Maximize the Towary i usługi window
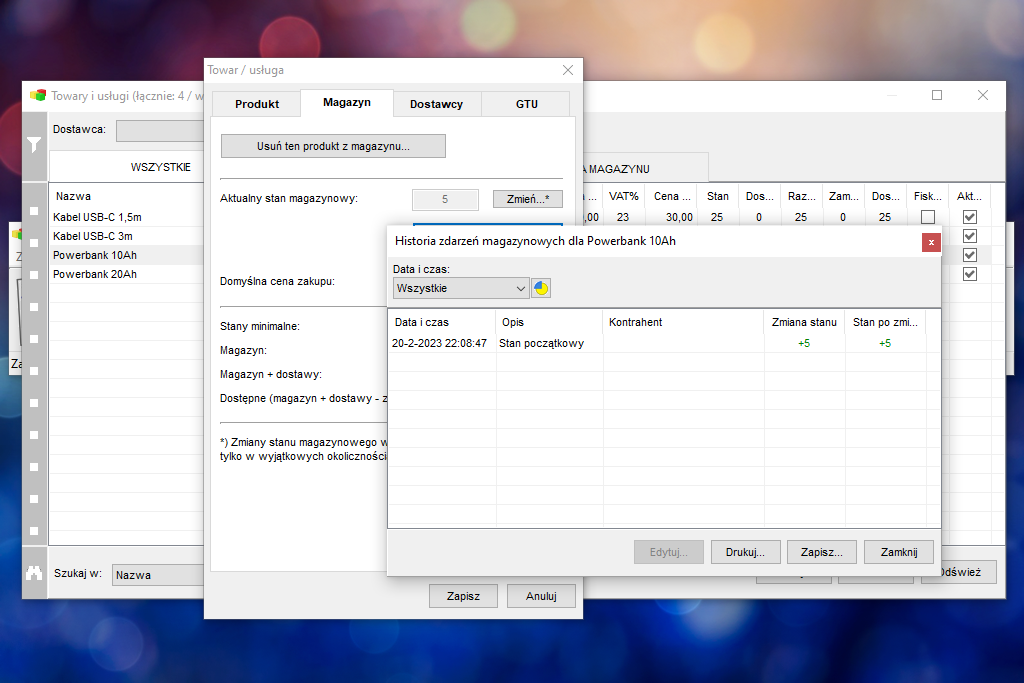This screenshot has height=683, width=1024. tap(937, 95)
